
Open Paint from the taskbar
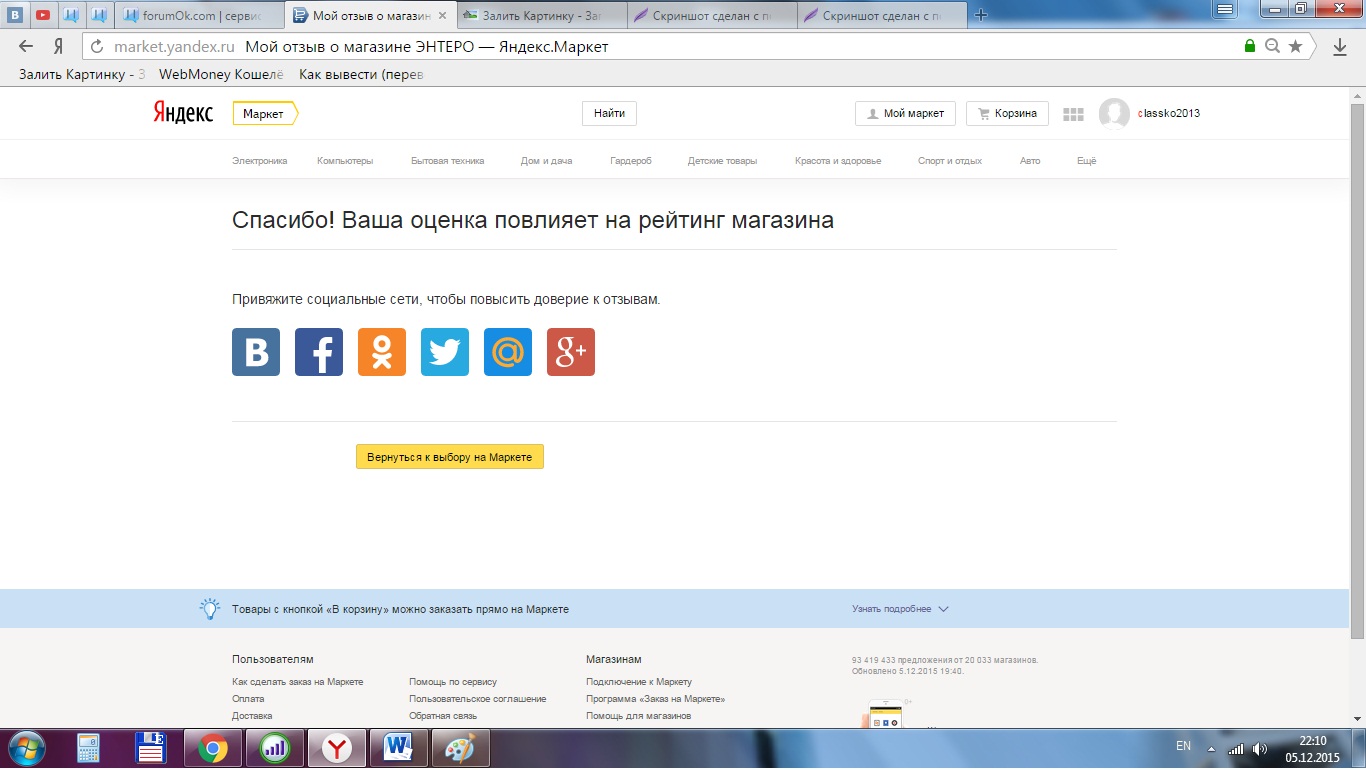(460, 748)
